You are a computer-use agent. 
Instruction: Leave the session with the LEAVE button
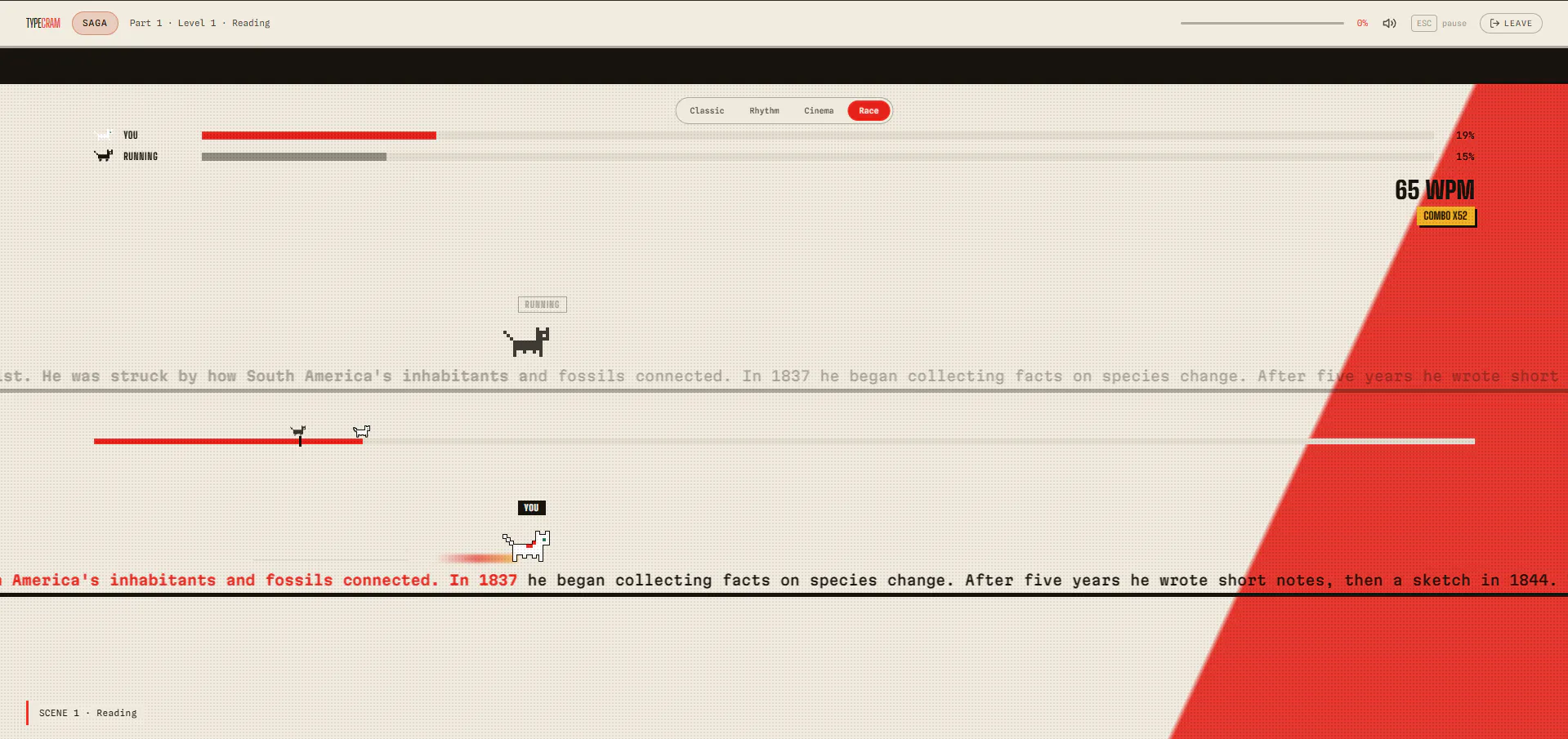click(x=1511, y=23)
